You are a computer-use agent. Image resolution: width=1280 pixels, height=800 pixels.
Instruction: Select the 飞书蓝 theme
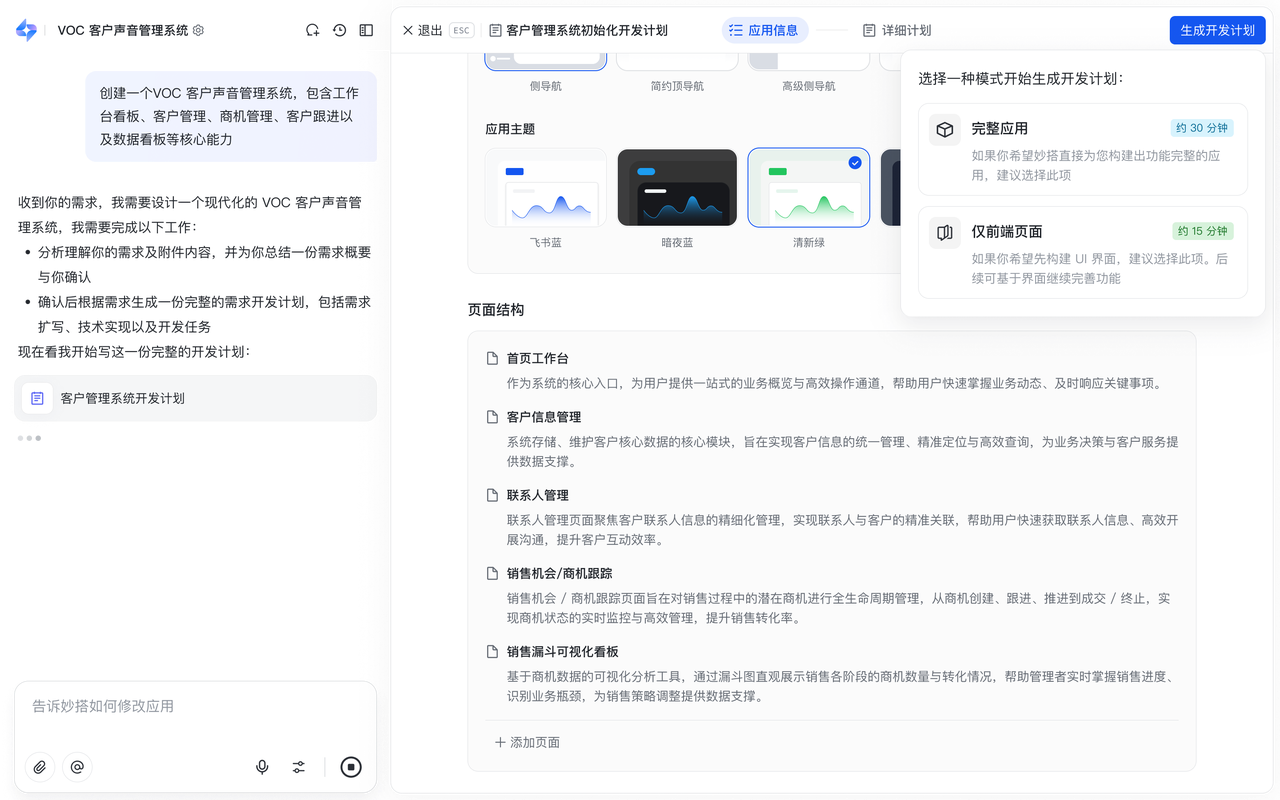point(545,188)
